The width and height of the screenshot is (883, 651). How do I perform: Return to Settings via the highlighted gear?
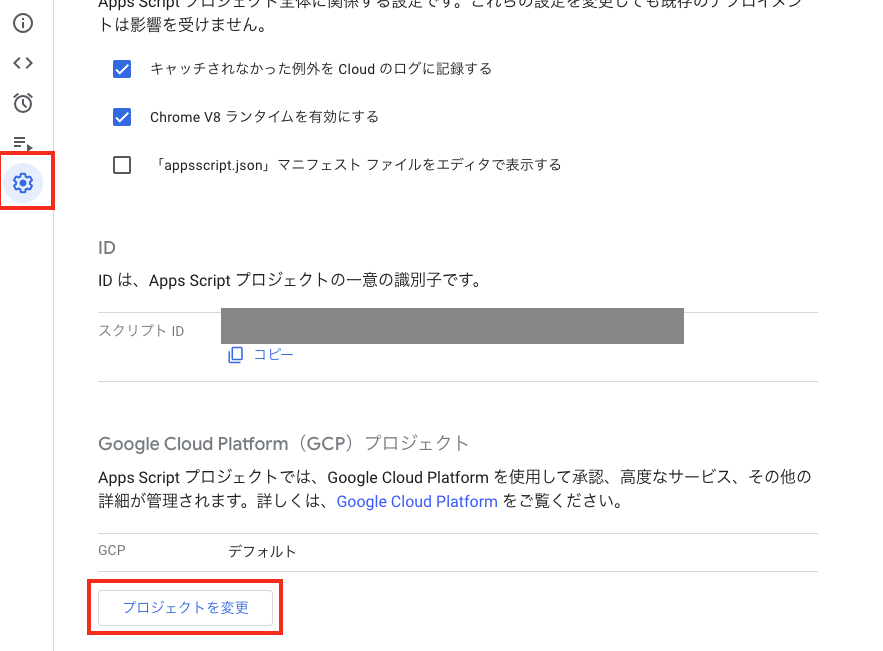pyautogui.click(x=22, y=181)
